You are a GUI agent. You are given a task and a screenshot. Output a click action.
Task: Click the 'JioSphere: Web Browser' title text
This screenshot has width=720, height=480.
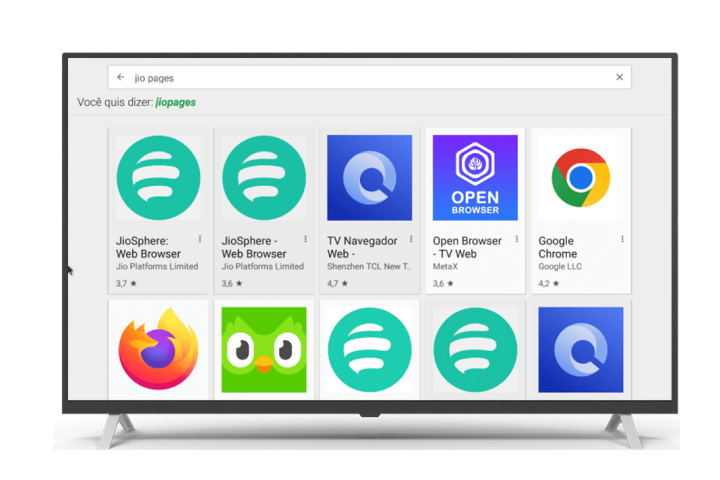[x=148, y=247]
